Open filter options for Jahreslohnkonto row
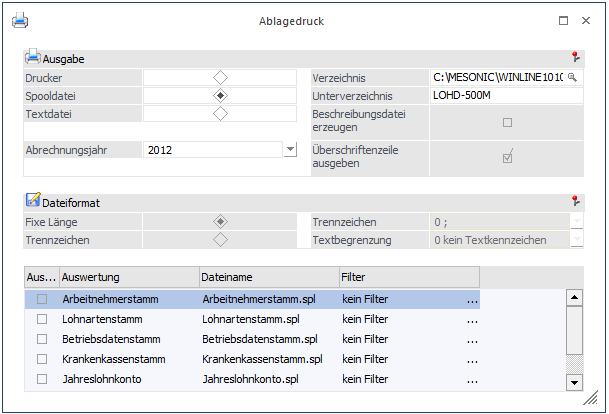The width and height of the screenshot is (609, 414). [x=471, y=380]
